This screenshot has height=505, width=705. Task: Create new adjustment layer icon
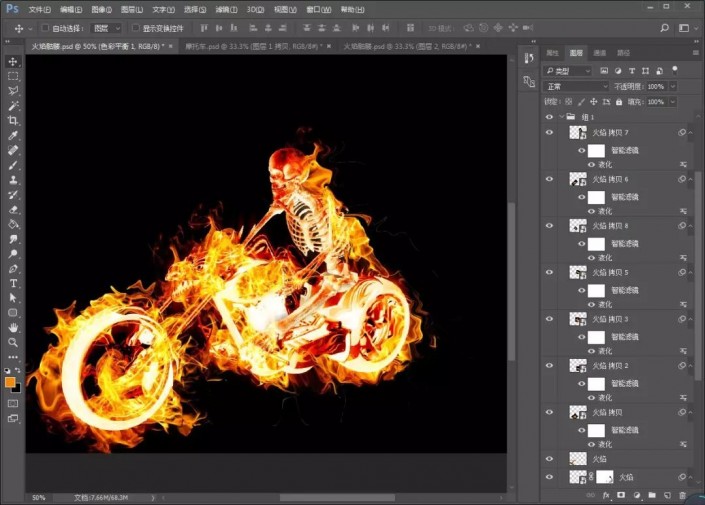point(637,495)
